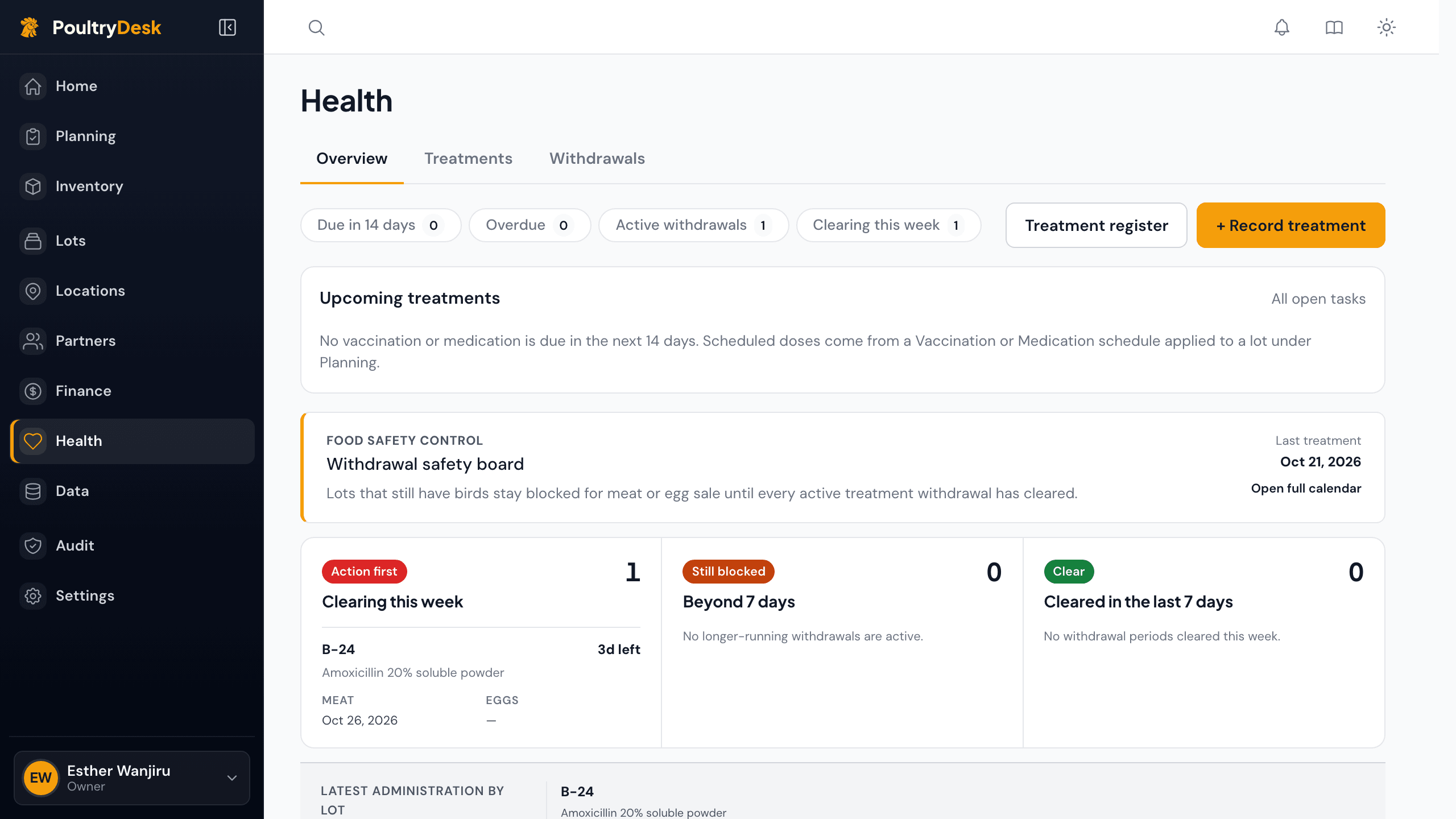Click the Lots icon in sidebar
Screen dimensions: 1456x819
point(33,241)
